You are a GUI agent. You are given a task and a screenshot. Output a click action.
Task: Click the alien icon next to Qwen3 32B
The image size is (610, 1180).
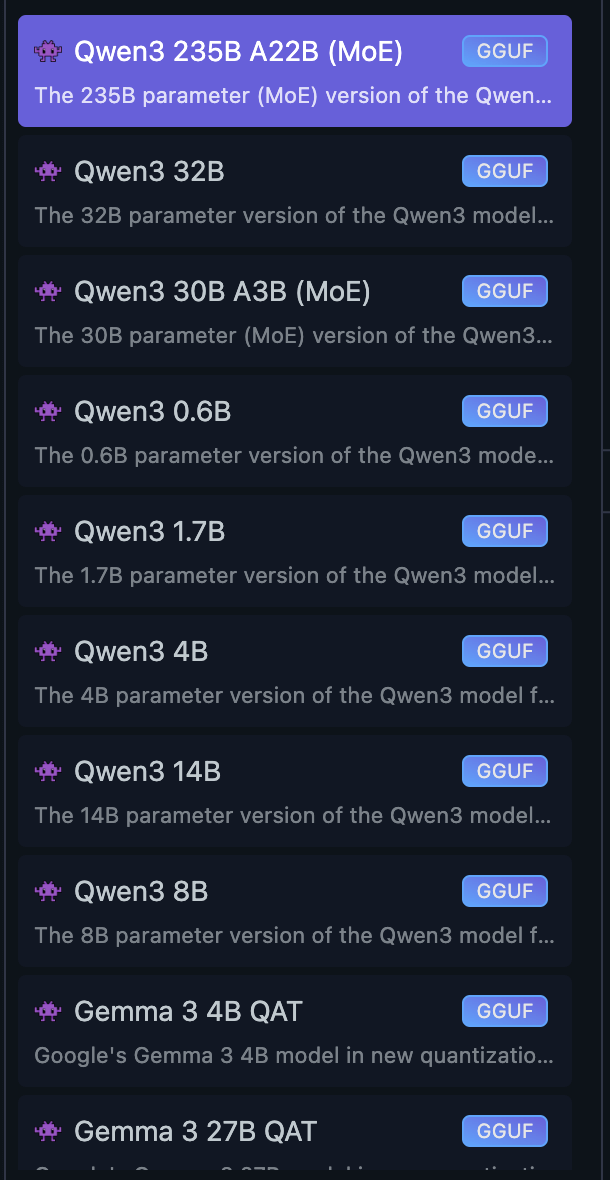click(47, 171)
